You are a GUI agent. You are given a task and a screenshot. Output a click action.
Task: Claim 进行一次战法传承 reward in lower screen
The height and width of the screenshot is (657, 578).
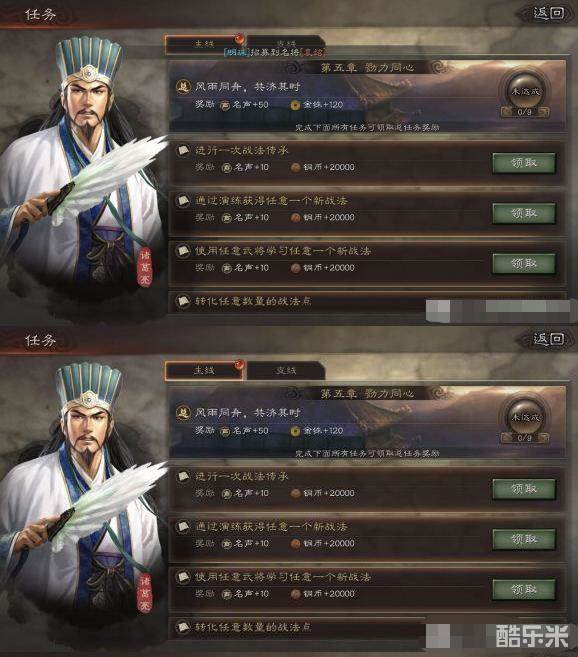pos(524,489)
